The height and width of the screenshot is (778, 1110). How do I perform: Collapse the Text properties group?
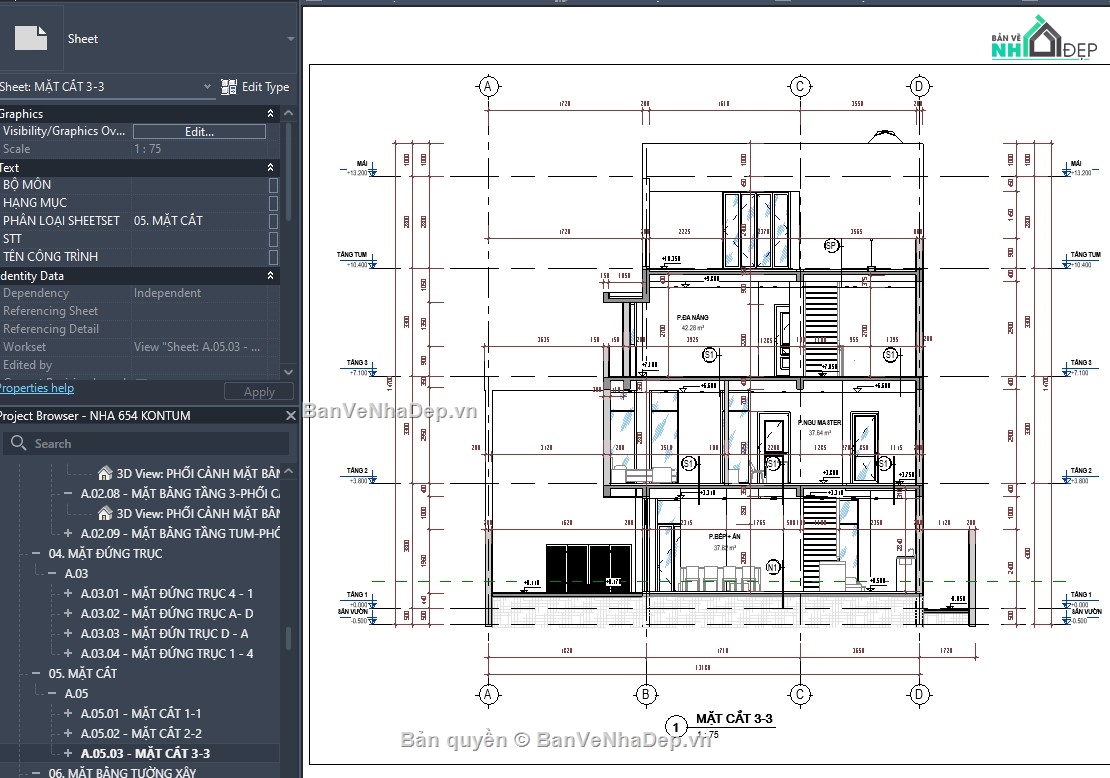(270, 168)
